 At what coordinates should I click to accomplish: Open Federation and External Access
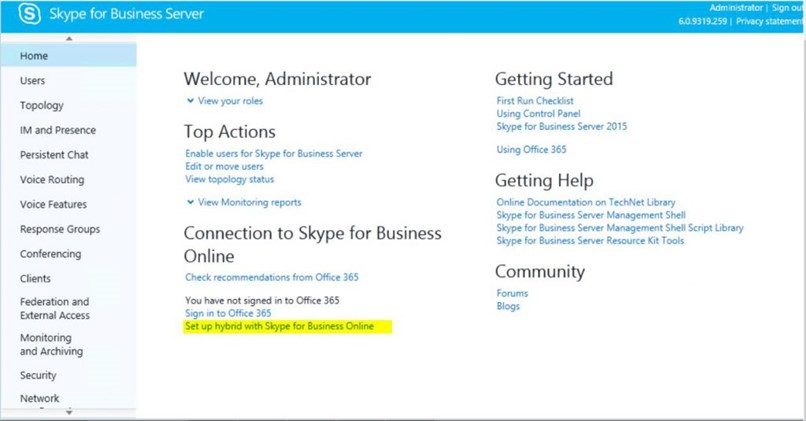point(54,308)
